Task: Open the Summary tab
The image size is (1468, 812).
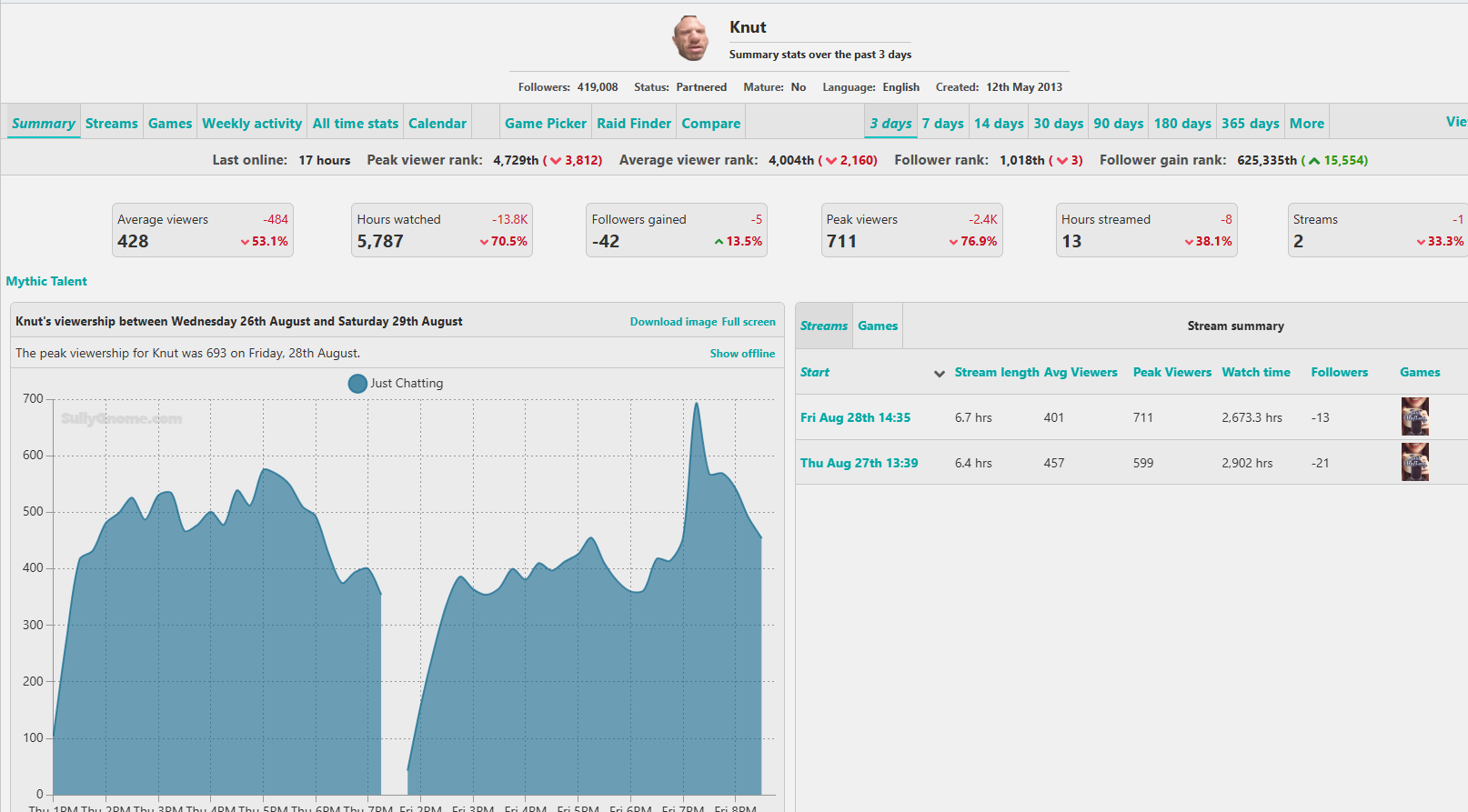Action: point(43,124)
